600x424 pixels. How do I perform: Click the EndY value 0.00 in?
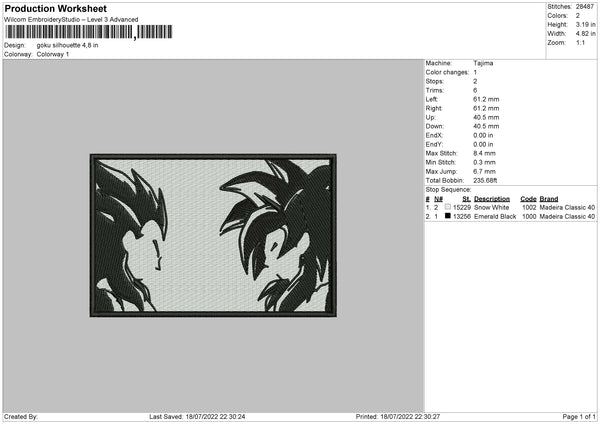pyautogui.click(x=483, y=145)
